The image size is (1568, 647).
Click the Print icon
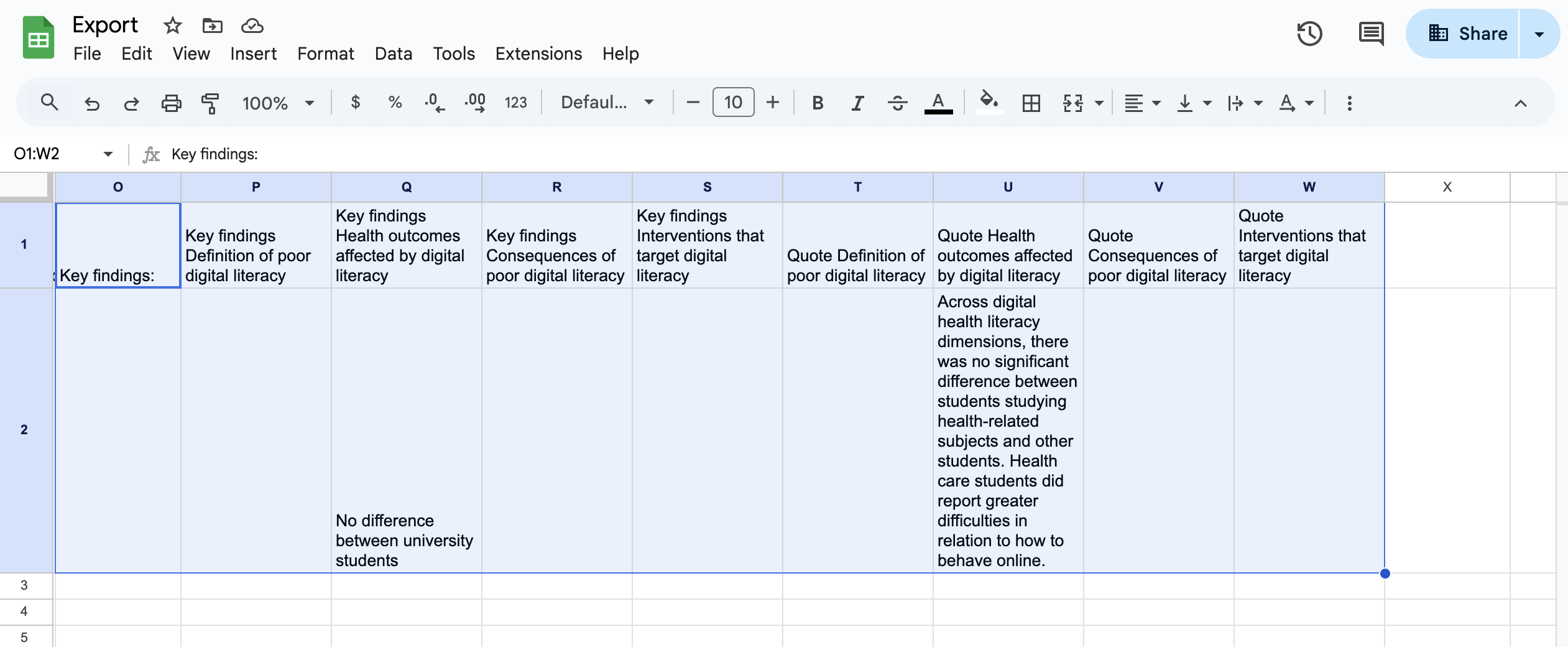coord(171,103)
